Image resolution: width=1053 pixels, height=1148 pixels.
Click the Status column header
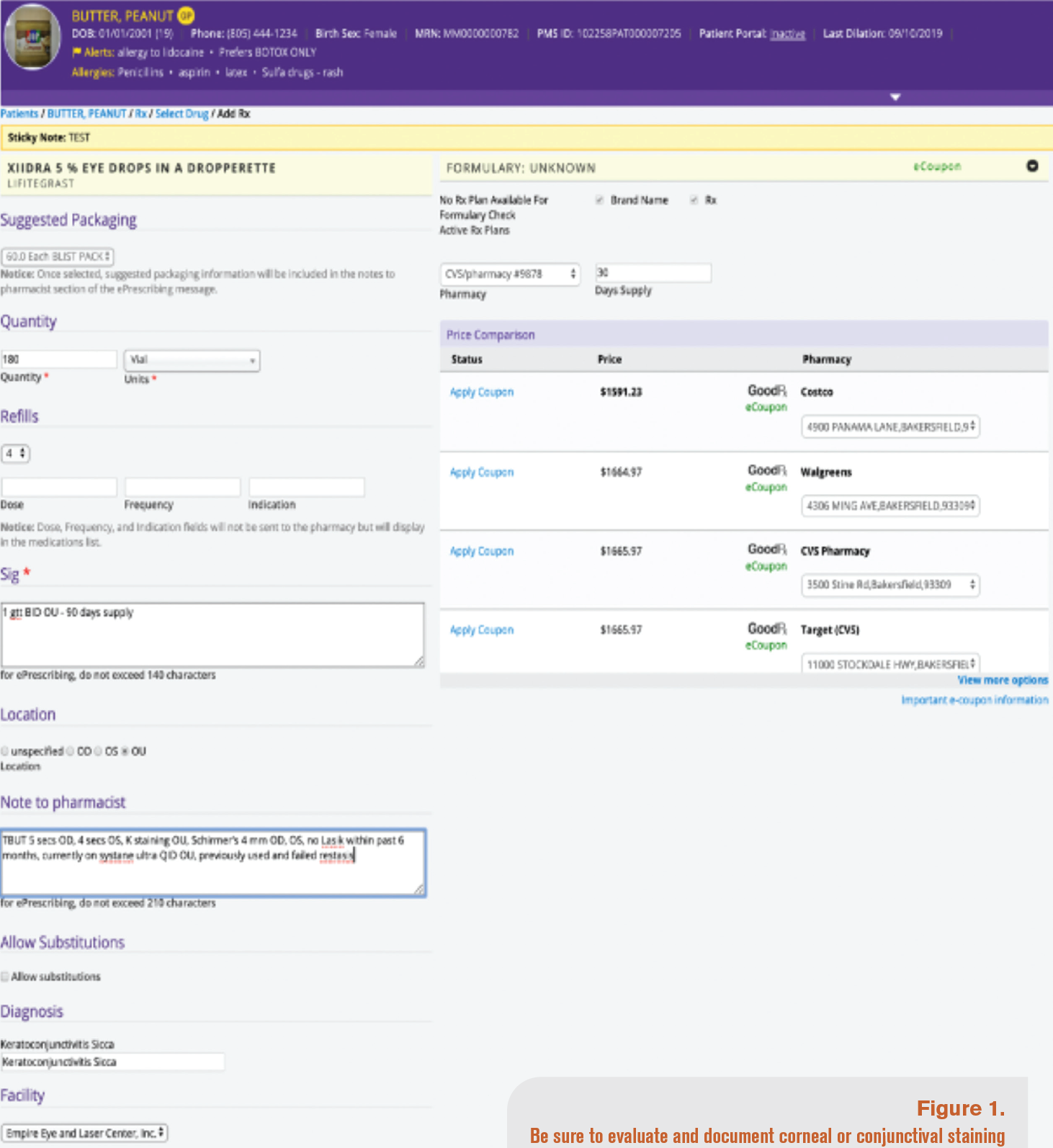coord(467,359)
